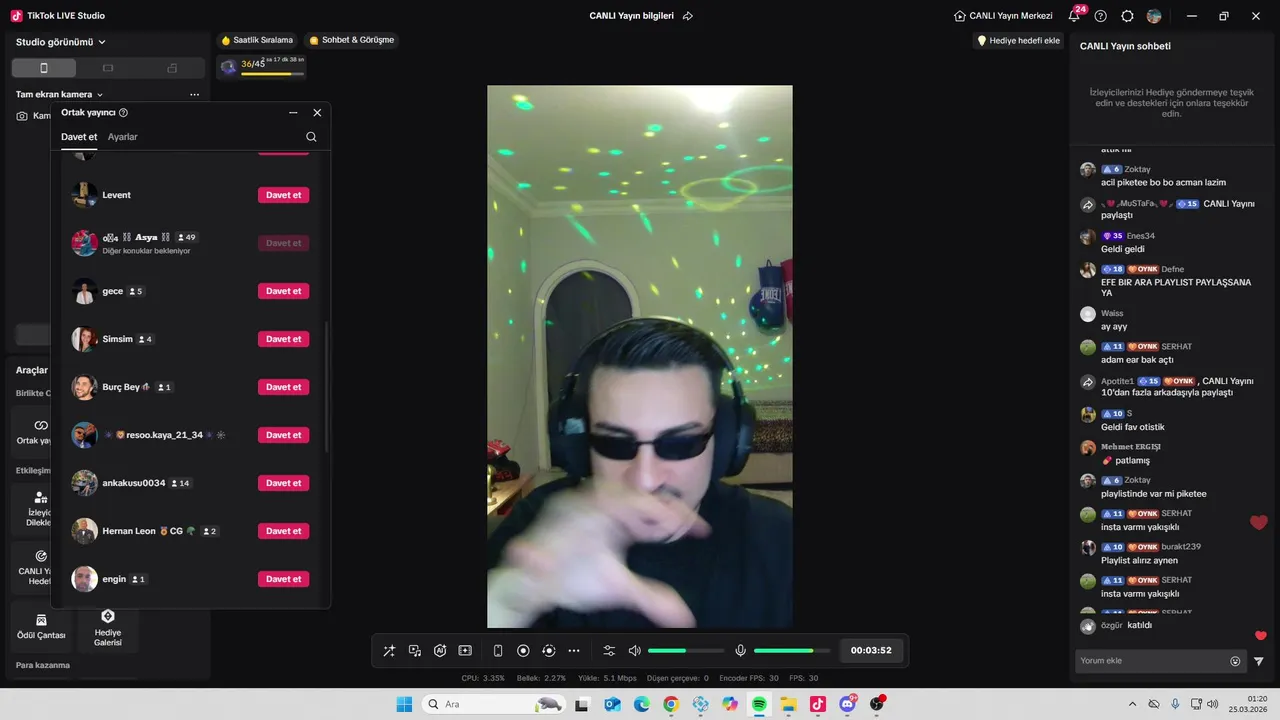
Task: Invite resoo.kaya_21_34 with Davet et button
Action: click(284, 435)
